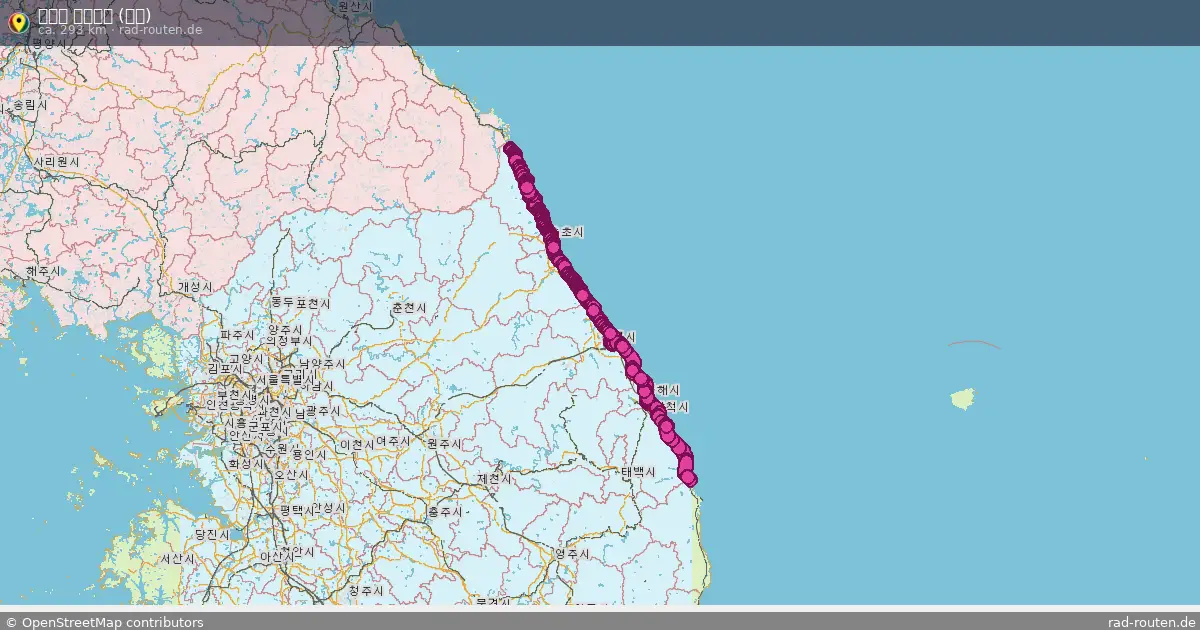Image resolution: width=1200 pixels, height=630 pixels.
Task: Click the 원산시 map label
Action: [x=355, y=7]
